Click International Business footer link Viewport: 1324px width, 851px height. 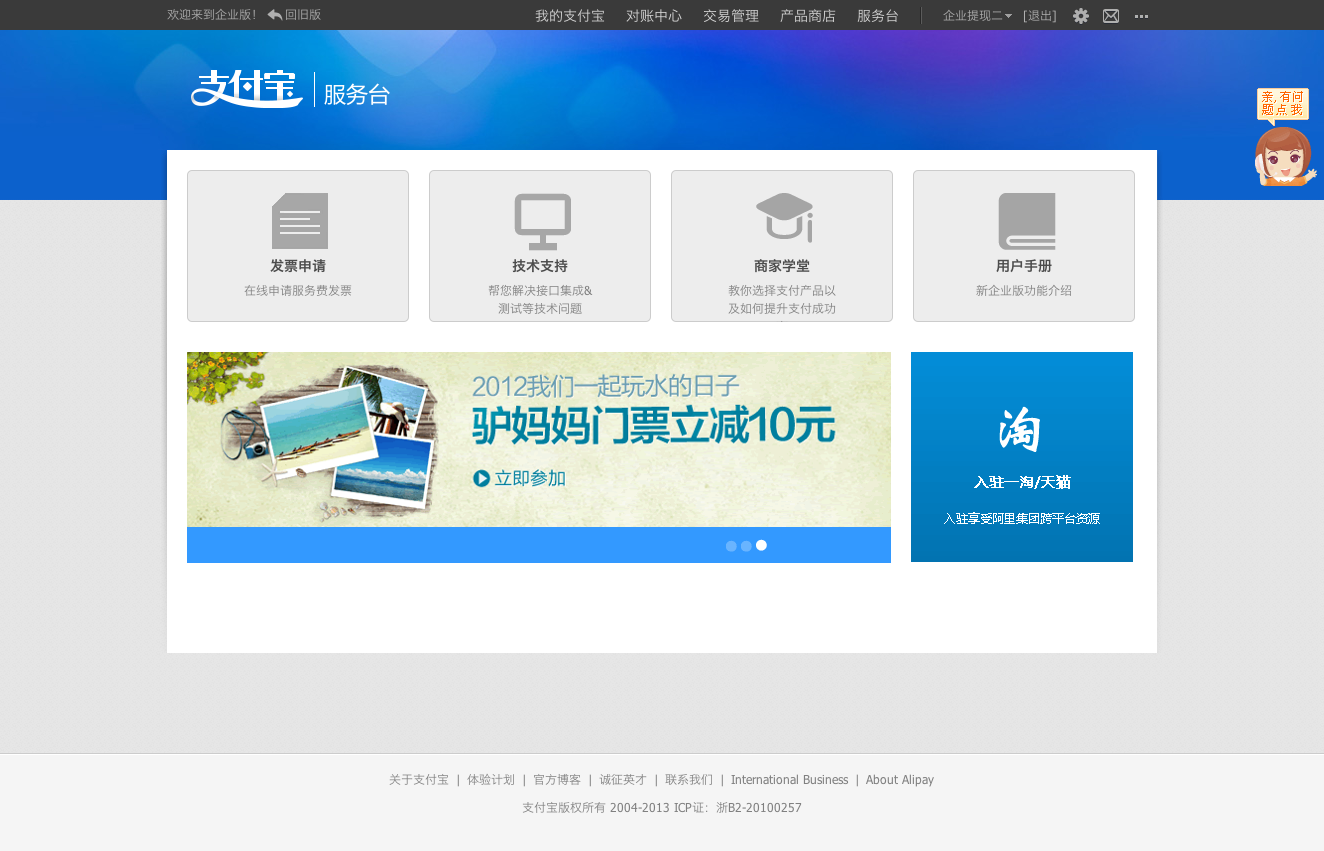click(x=790, y=780)
